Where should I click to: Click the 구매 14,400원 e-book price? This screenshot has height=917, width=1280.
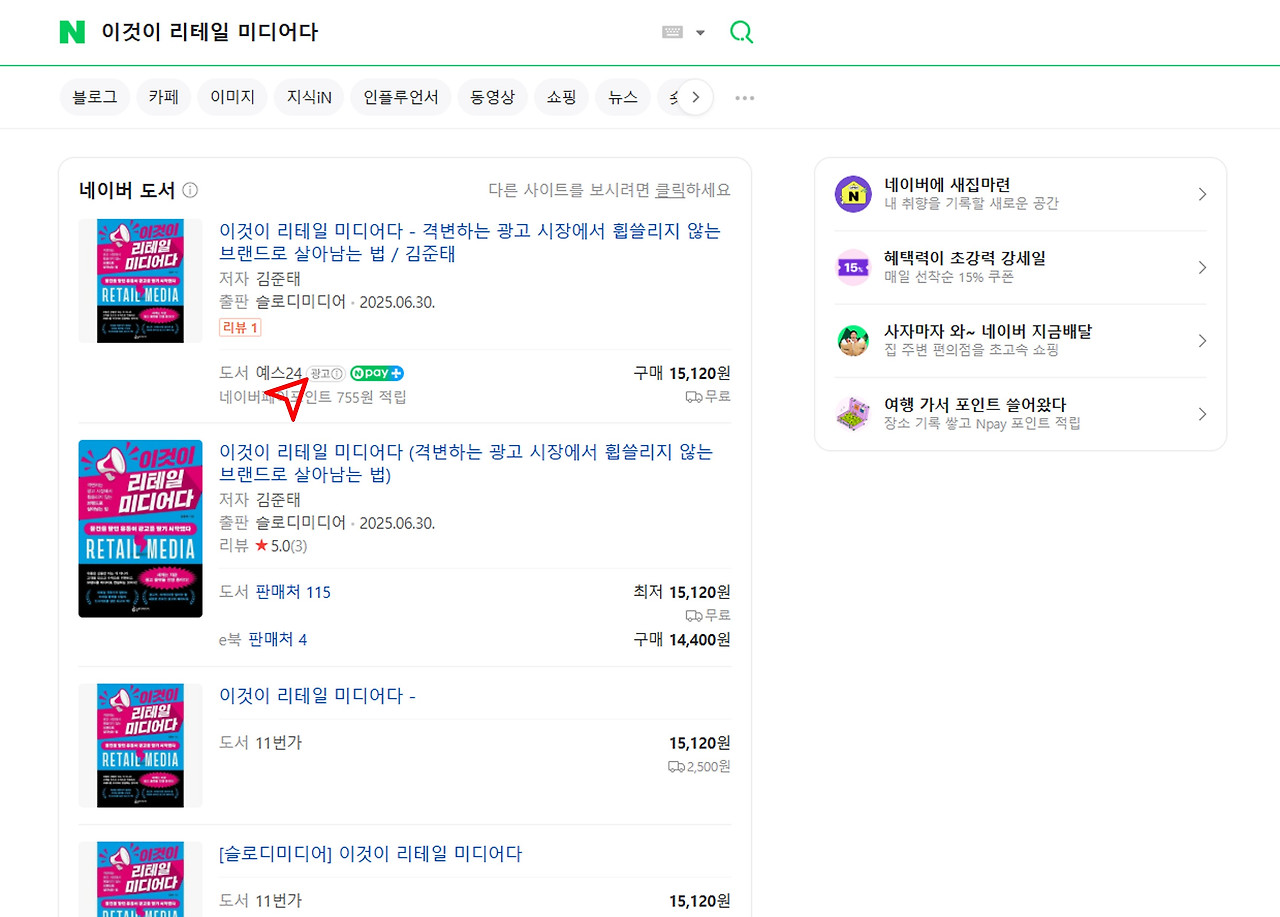682,640
